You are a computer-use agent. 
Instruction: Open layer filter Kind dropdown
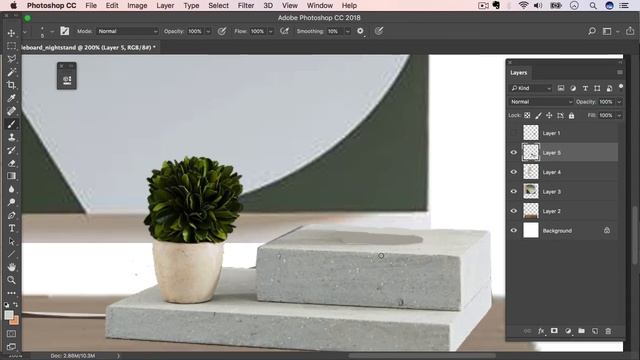[531, 88]
